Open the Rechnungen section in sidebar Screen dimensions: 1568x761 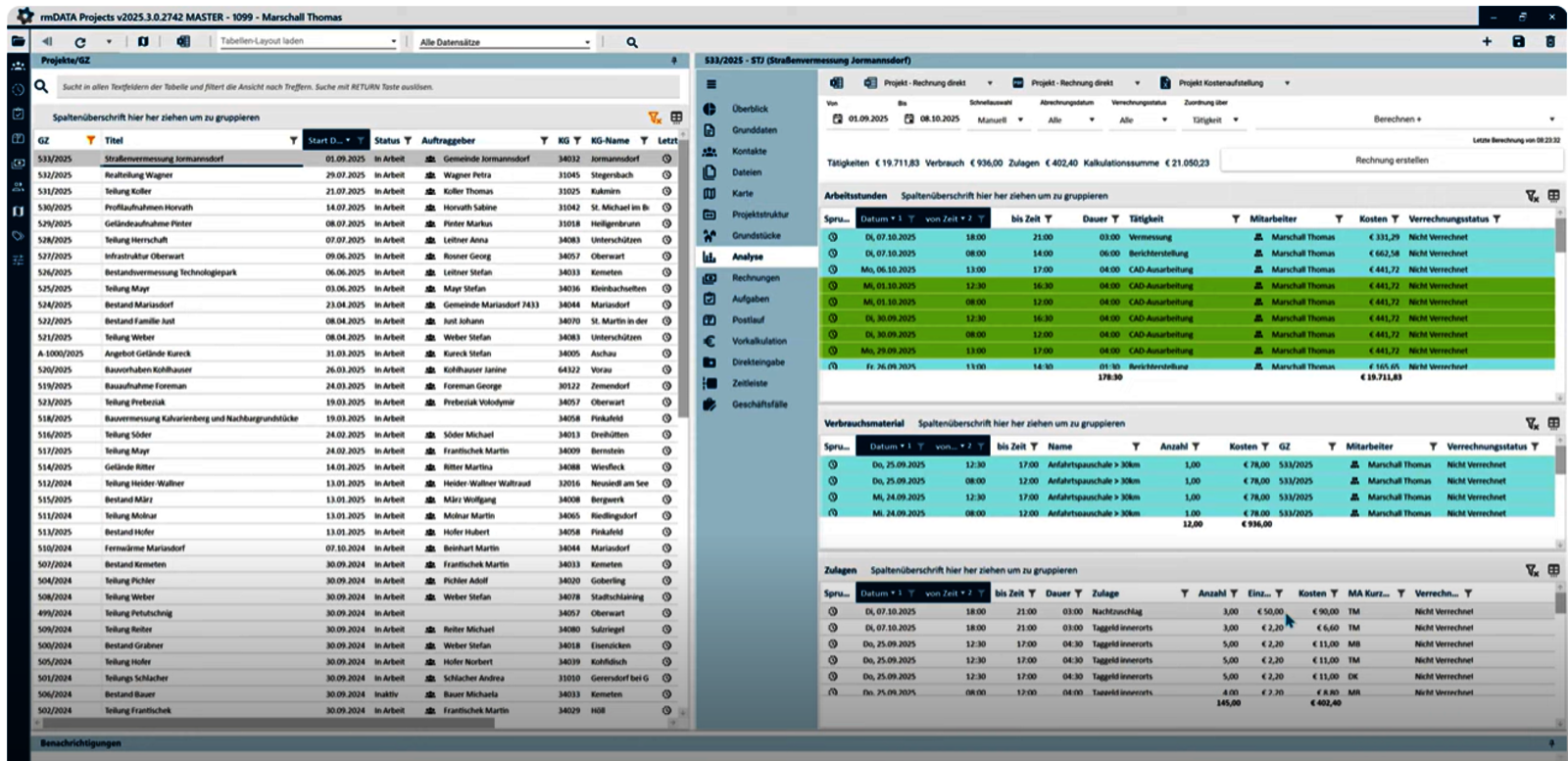[755, 278]
